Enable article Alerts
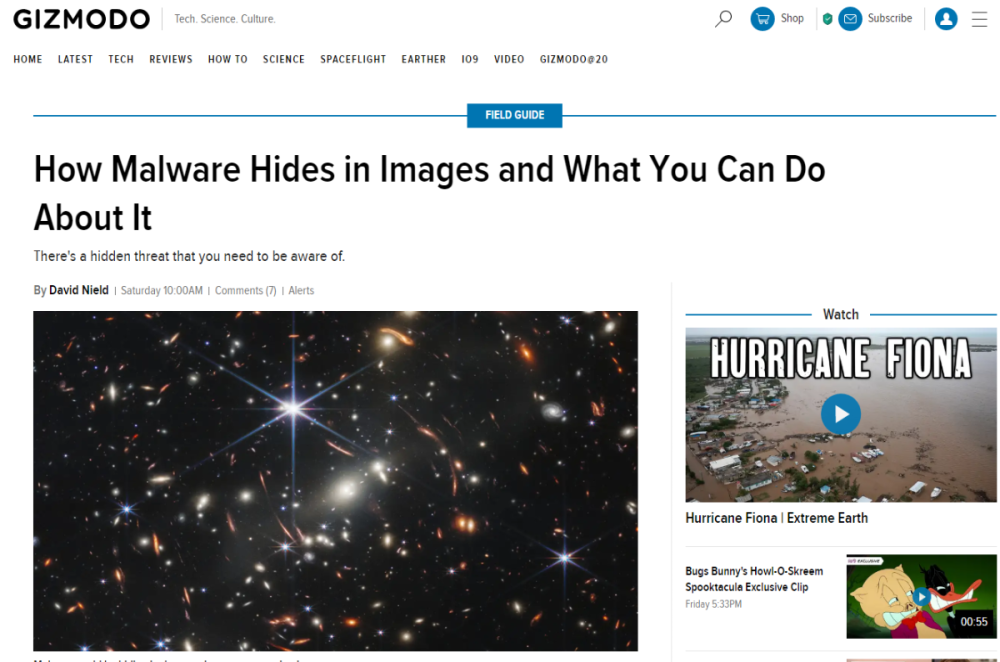1000x662 pixels. [301, 290]
